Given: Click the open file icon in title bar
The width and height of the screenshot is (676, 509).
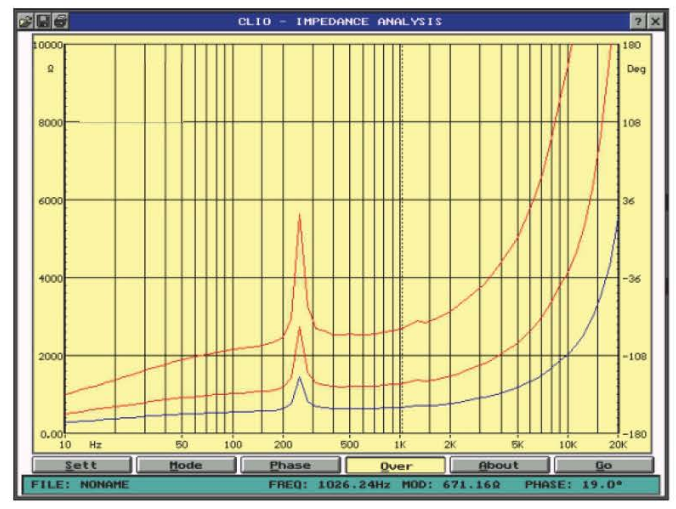Looking at the screenshot, I should tap(27, 20).
